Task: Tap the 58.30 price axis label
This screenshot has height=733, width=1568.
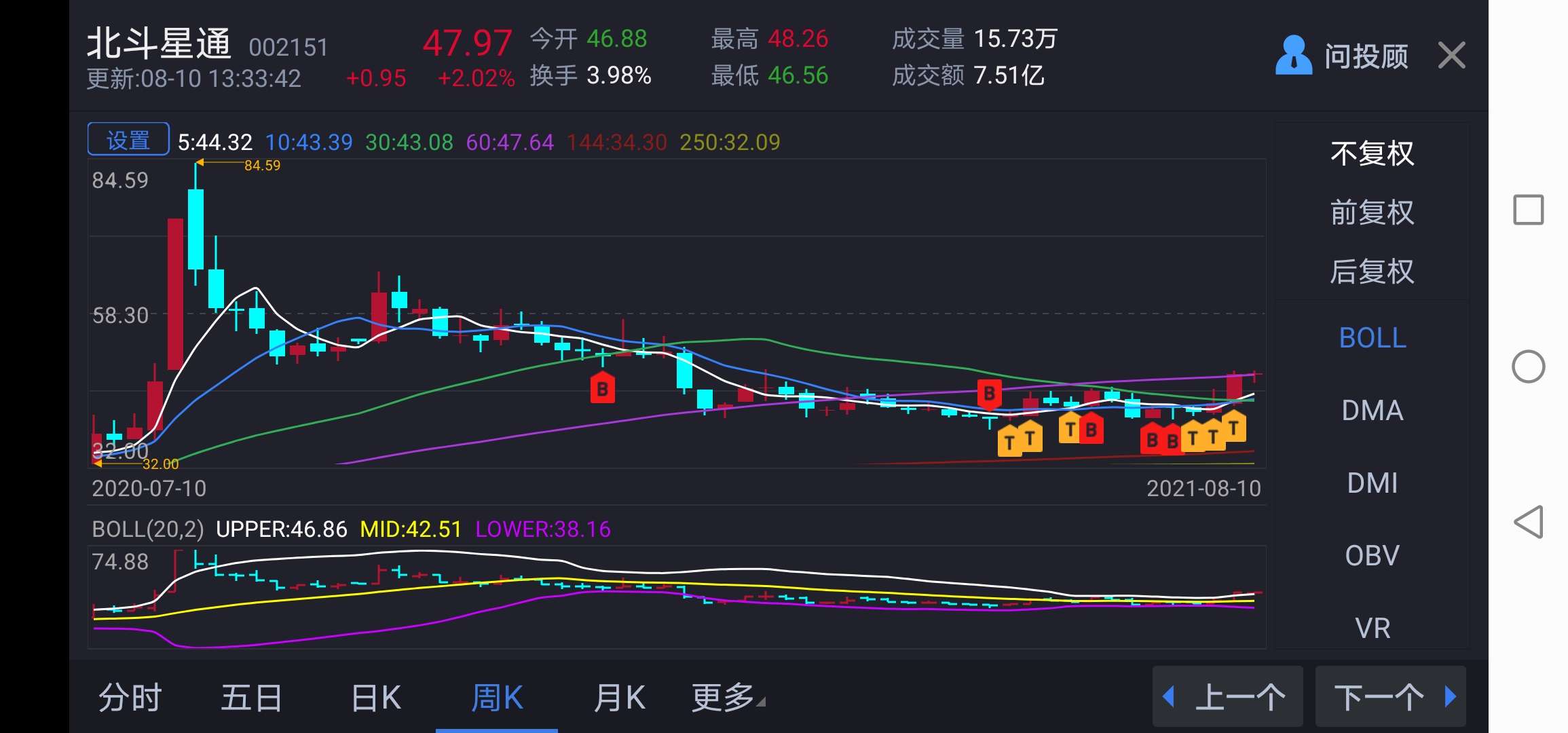Action: pyautogui.click(x=120, y=316)
